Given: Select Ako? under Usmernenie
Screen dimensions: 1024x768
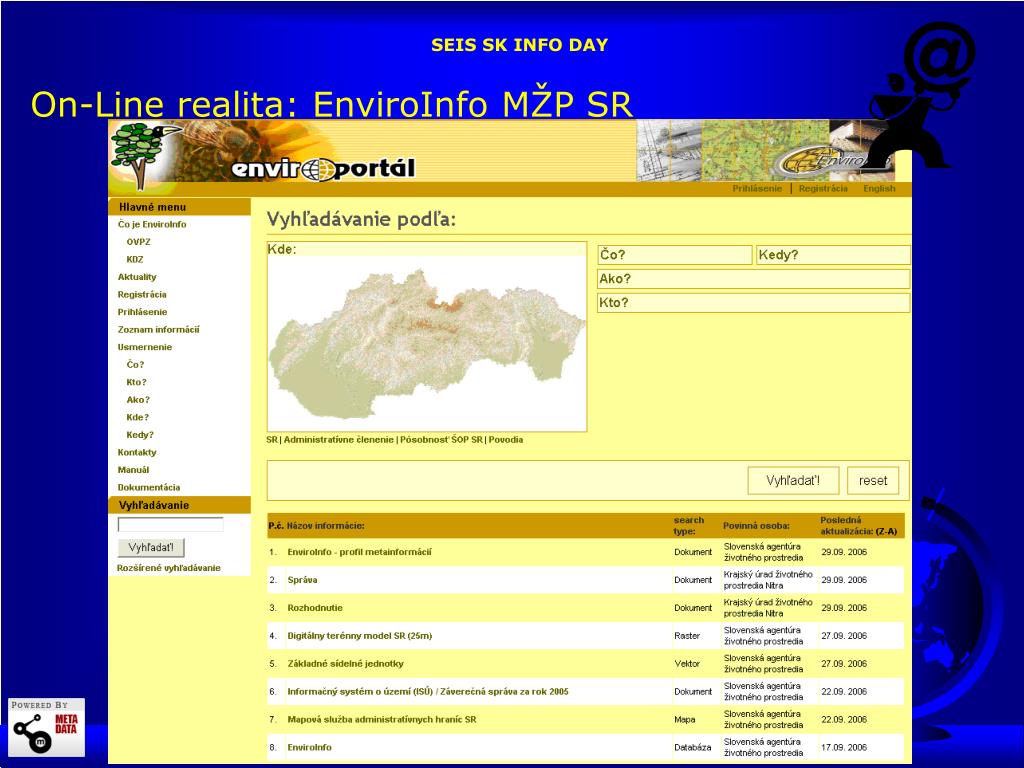Looking at the screenshot, I should (138, 400).
